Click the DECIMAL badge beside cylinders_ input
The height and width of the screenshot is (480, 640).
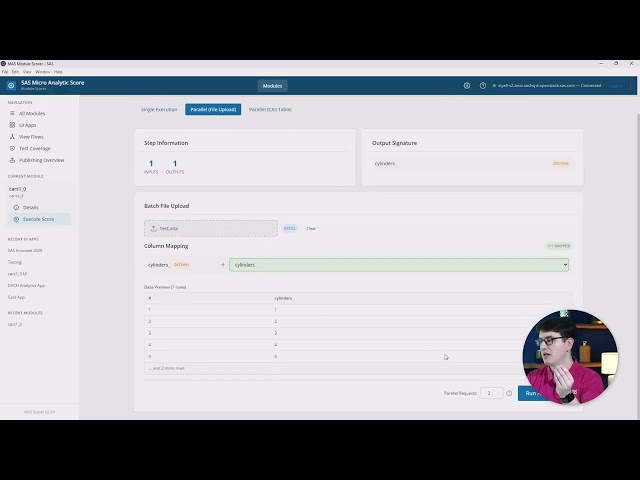click(182, 265)
